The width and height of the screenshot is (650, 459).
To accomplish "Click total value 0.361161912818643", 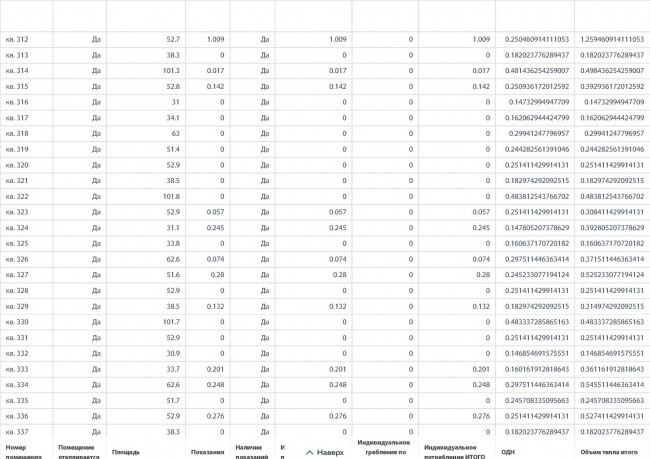I will tap(612, 369).
